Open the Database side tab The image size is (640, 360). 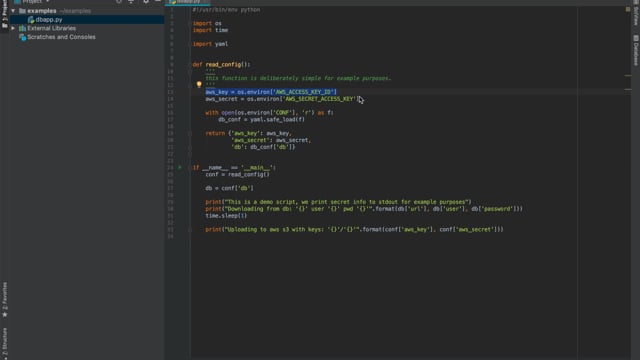click(x=636, y=51)
